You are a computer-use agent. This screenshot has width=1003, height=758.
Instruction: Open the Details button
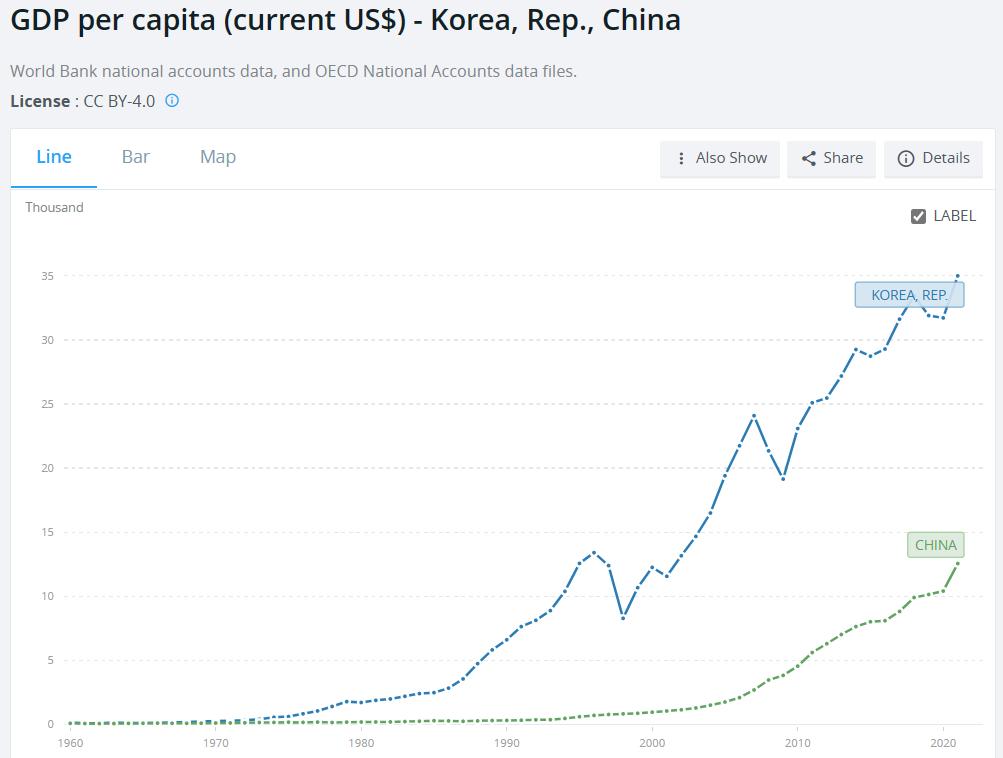click(934, 158)
